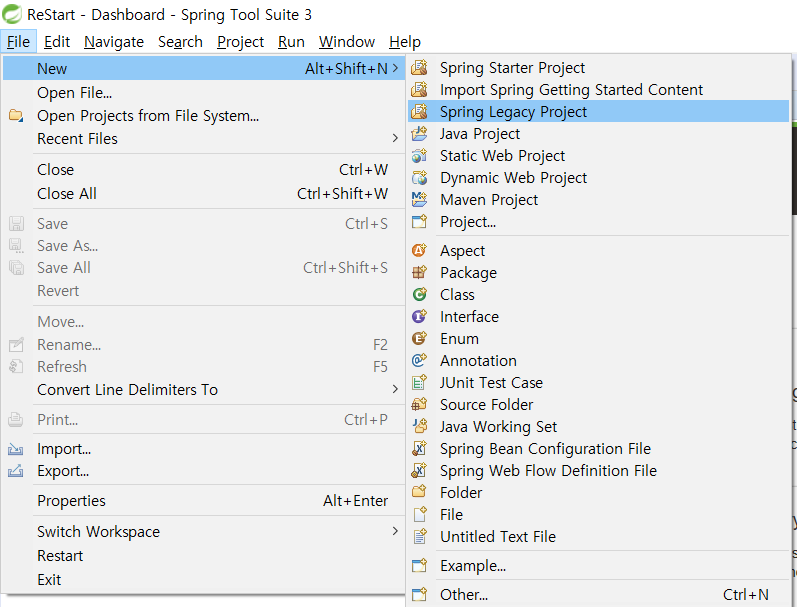Expand the Convert Line Delimiters To arrow
Screen dimensions: 797x607
click(x=395, y=389)
